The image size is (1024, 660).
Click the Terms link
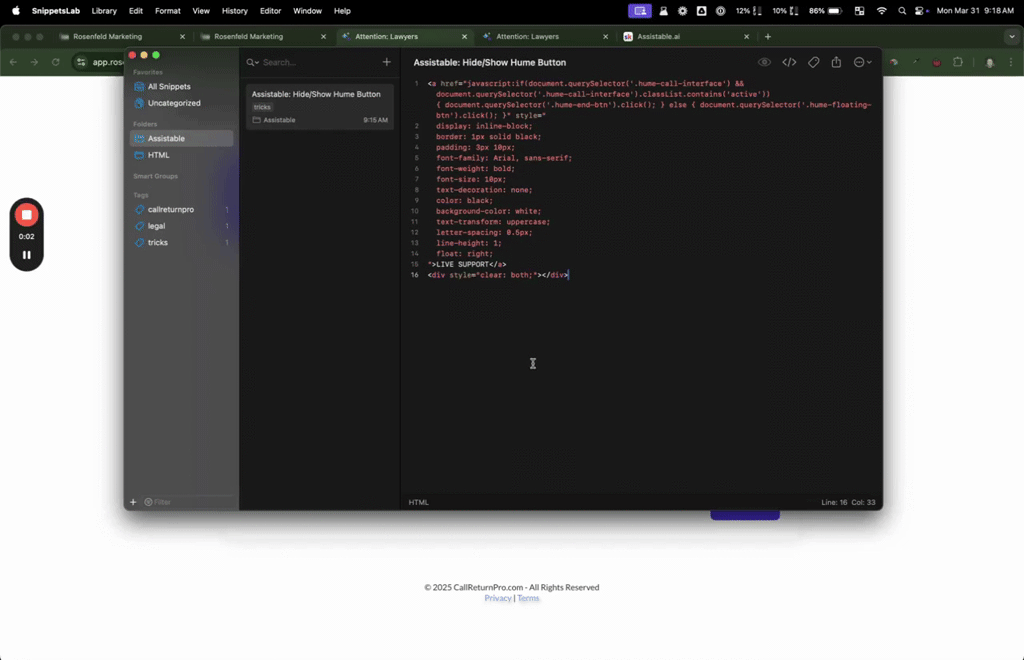click(528, 598)
